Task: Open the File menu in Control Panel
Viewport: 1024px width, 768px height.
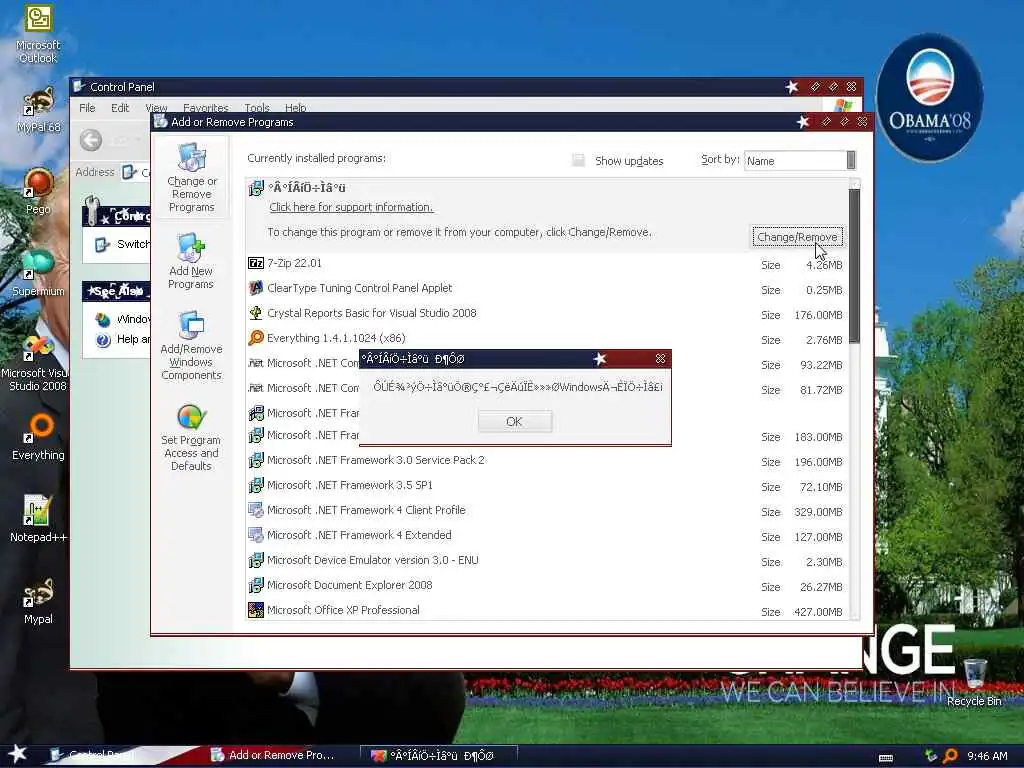Action: coord(88,108)
